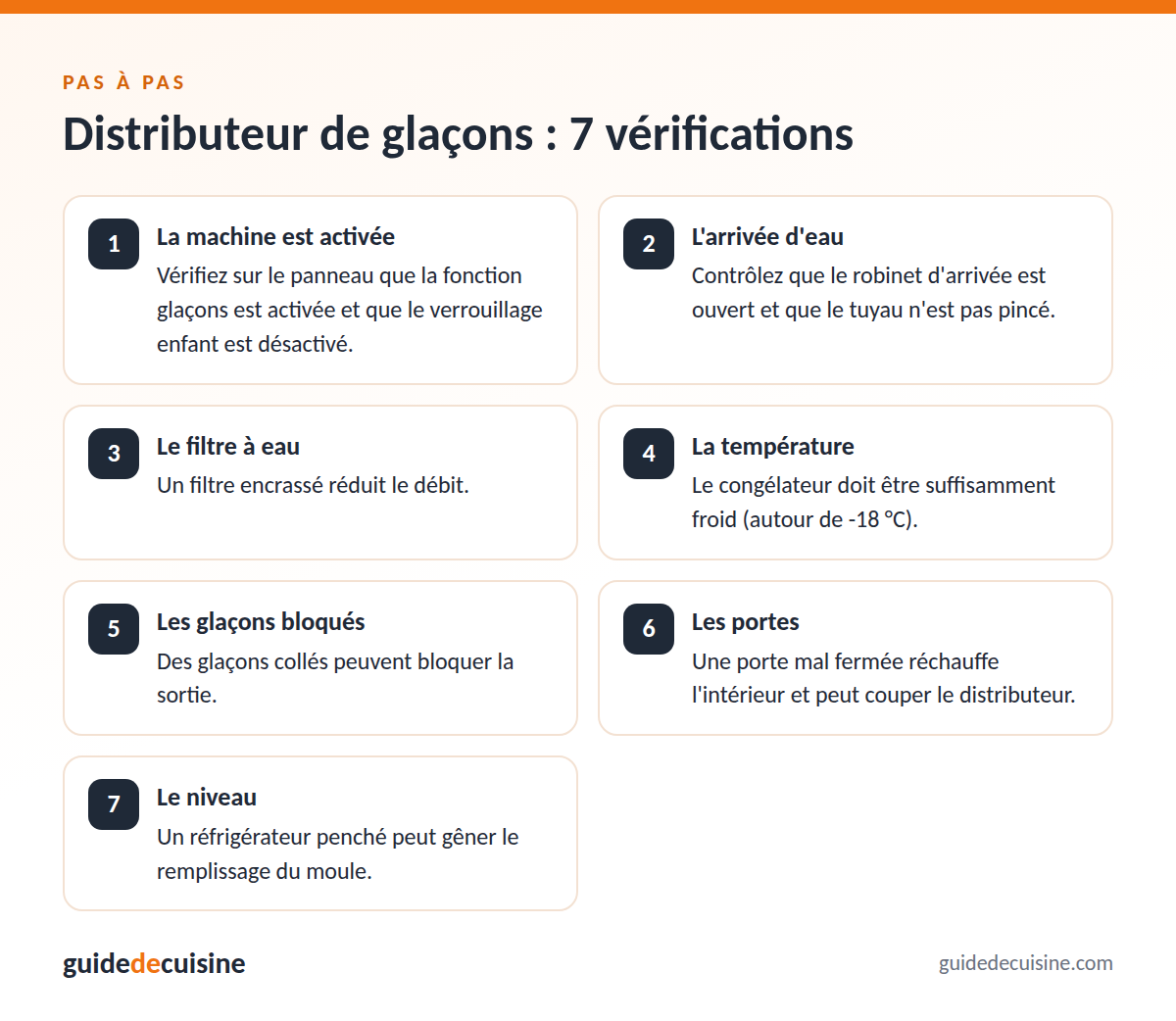Click the step number 6 badge
Image resolution: width=1176 pixels, height=1021 pixels.
649,629
